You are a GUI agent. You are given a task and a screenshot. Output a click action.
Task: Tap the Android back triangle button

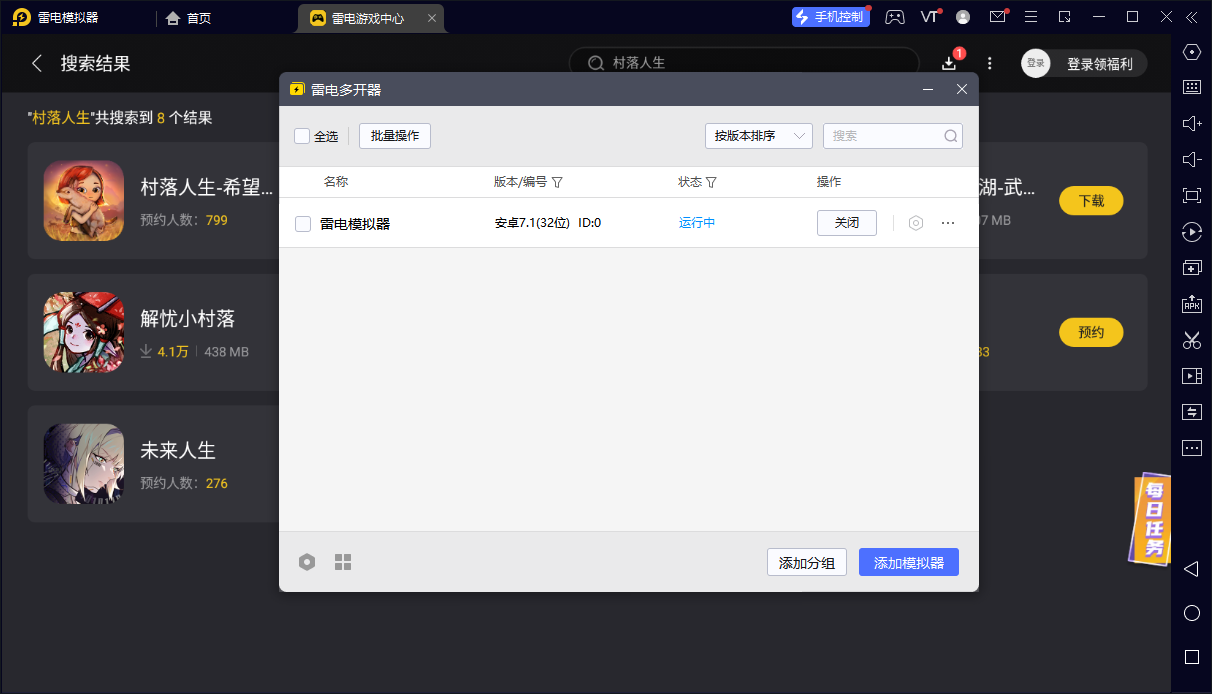coord(1191,569)
